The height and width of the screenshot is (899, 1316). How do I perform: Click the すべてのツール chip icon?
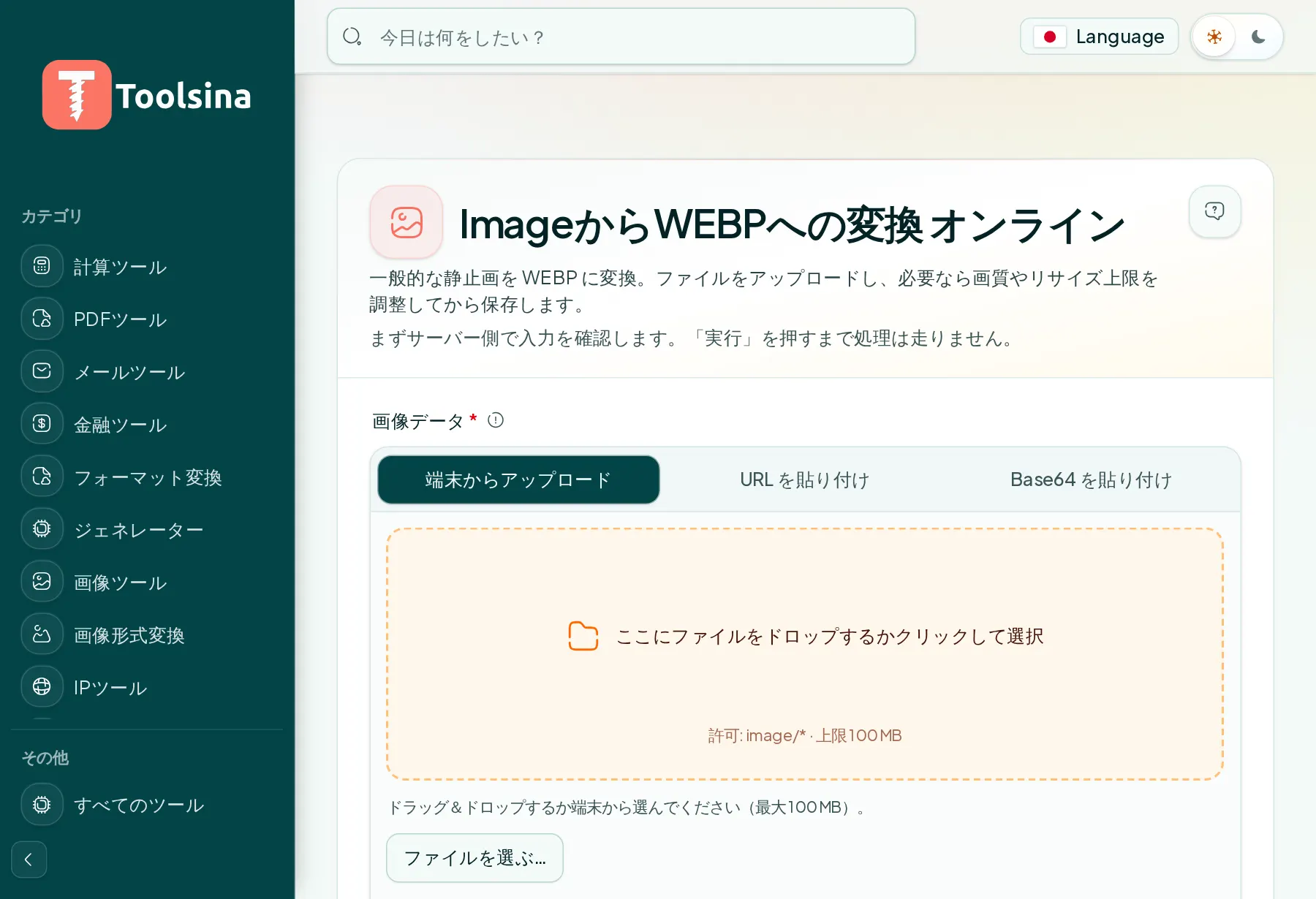[42, 805]
